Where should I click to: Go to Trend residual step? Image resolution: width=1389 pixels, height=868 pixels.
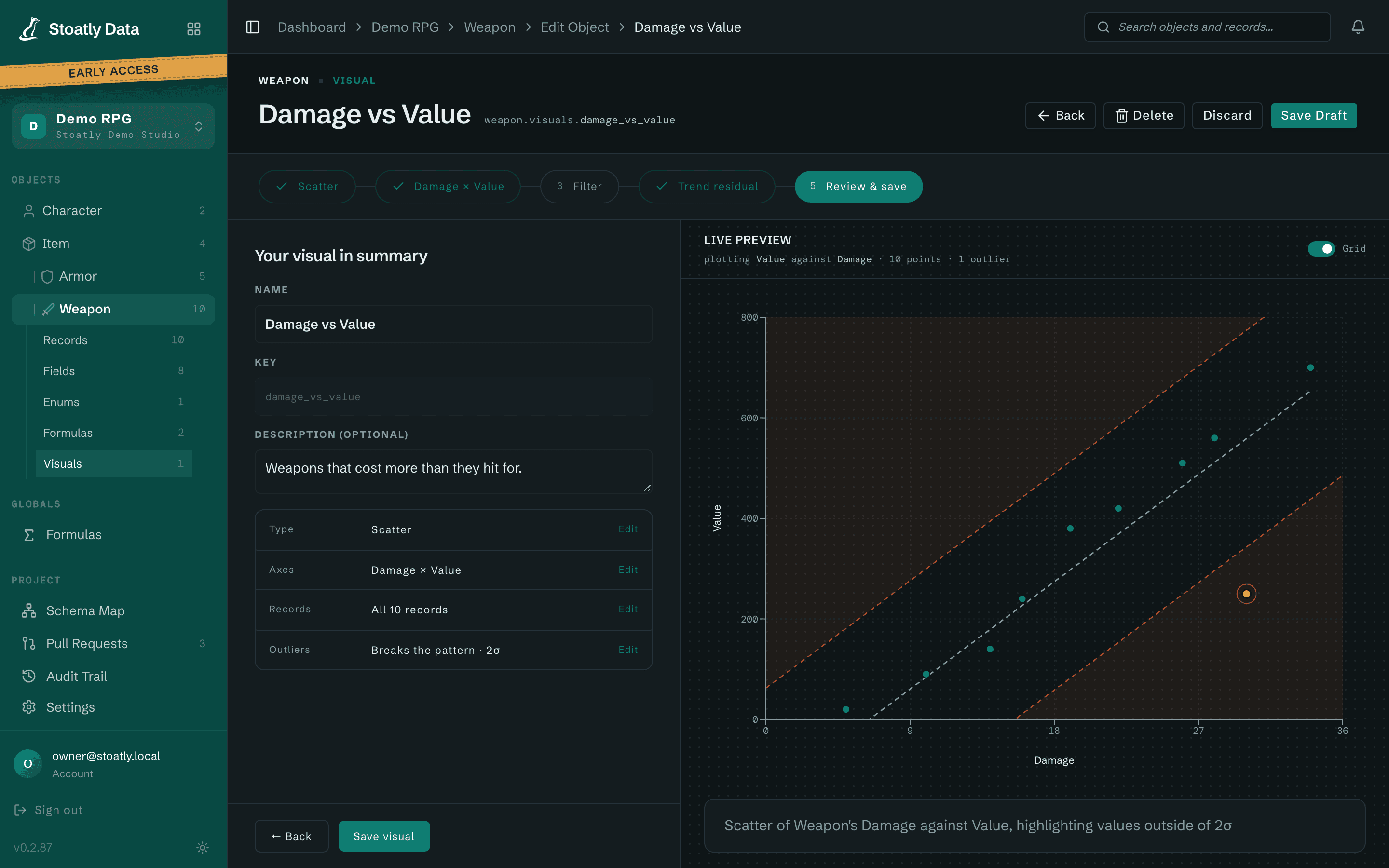(x=707, y=187)
